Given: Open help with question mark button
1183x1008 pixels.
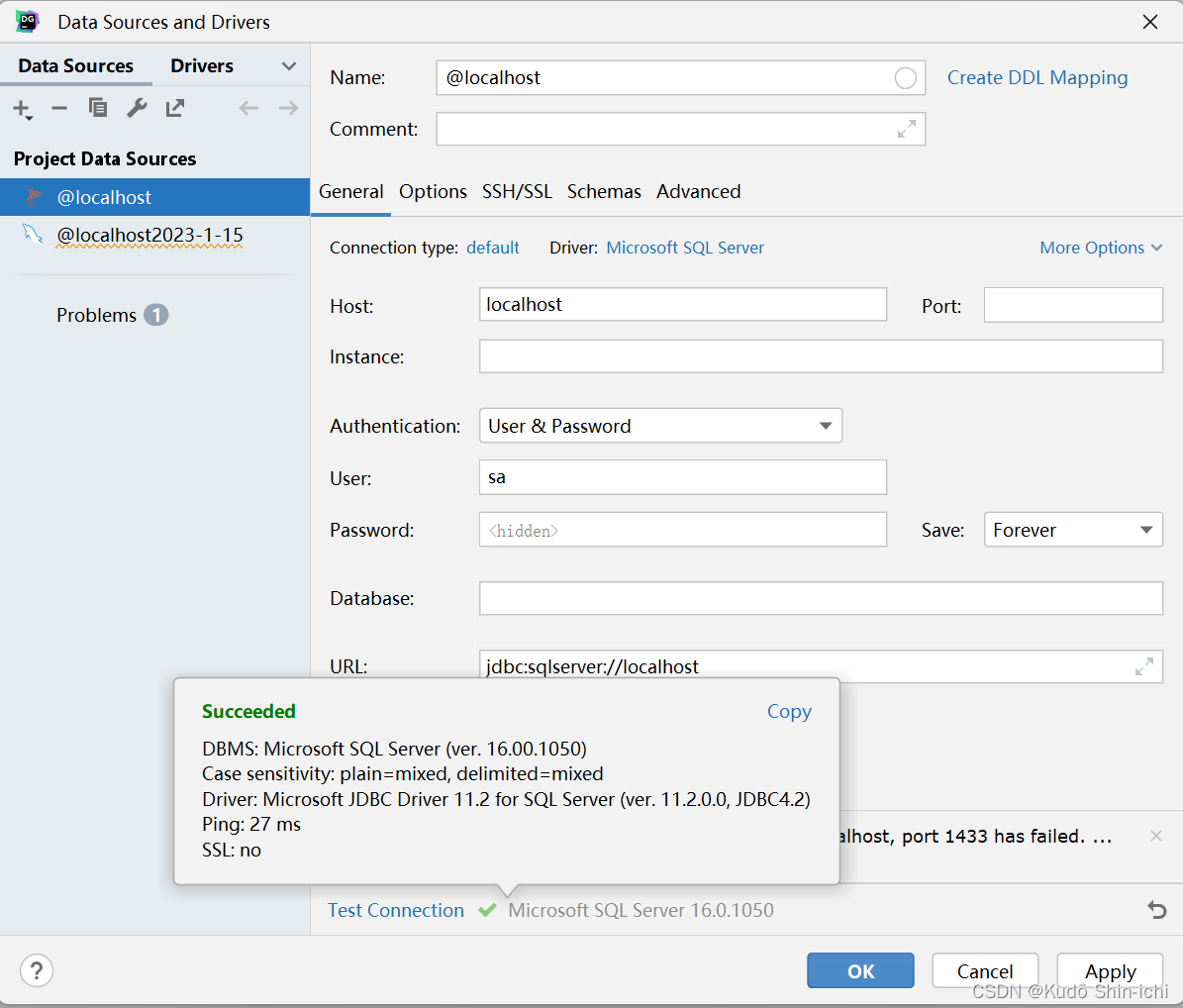Looking at the screenshot, I should pyautogui.click(x=37, y=970).
